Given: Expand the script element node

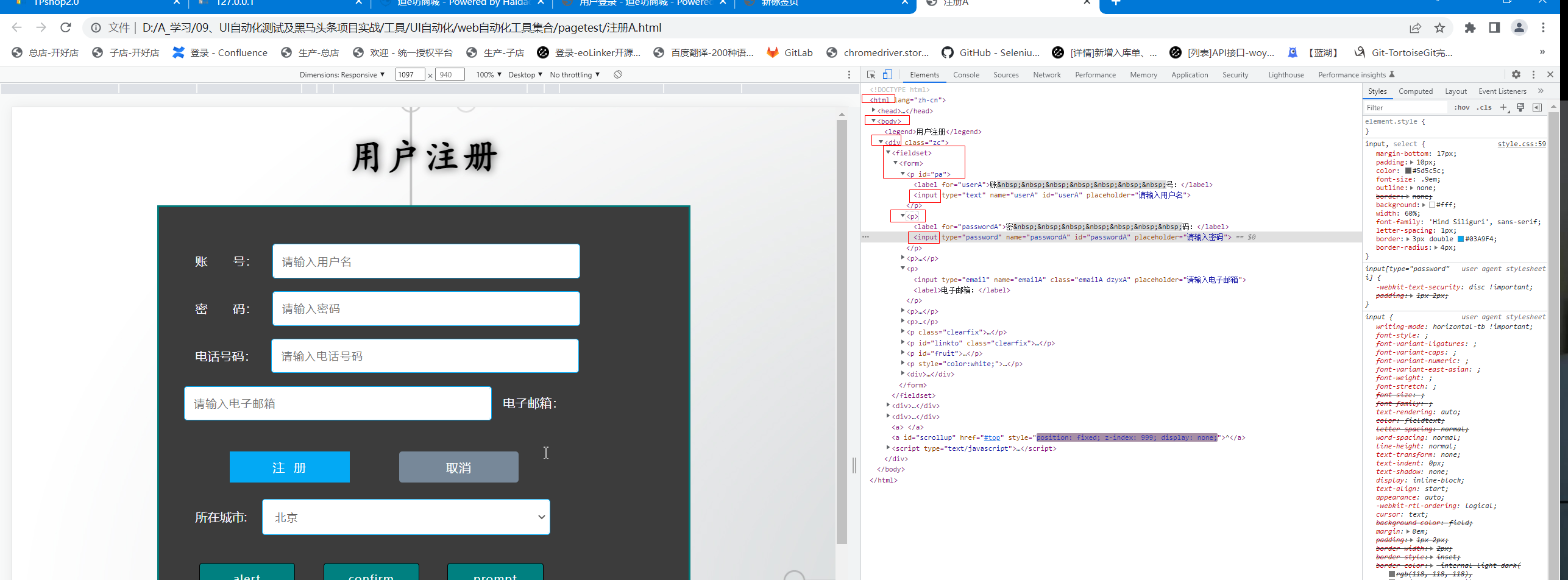Looking at the screenshot, I should point(888,448).
